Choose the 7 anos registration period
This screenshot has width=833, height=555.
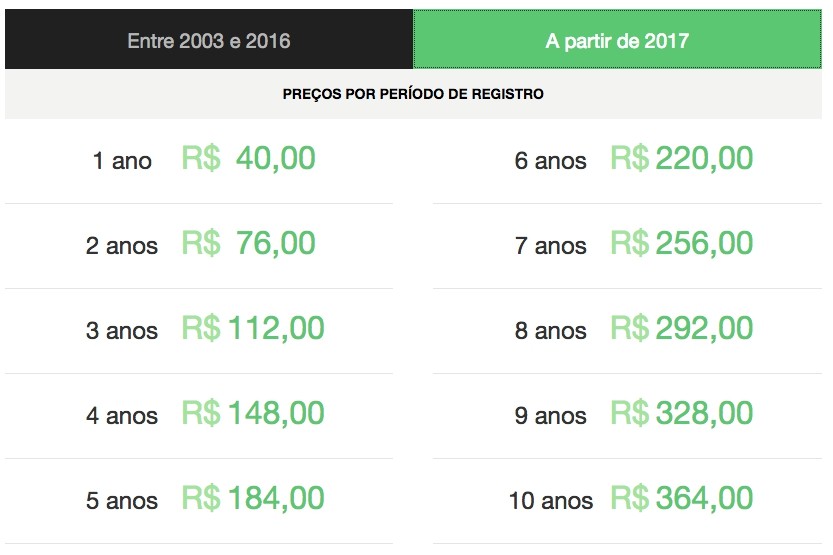(x=550, y=246)
